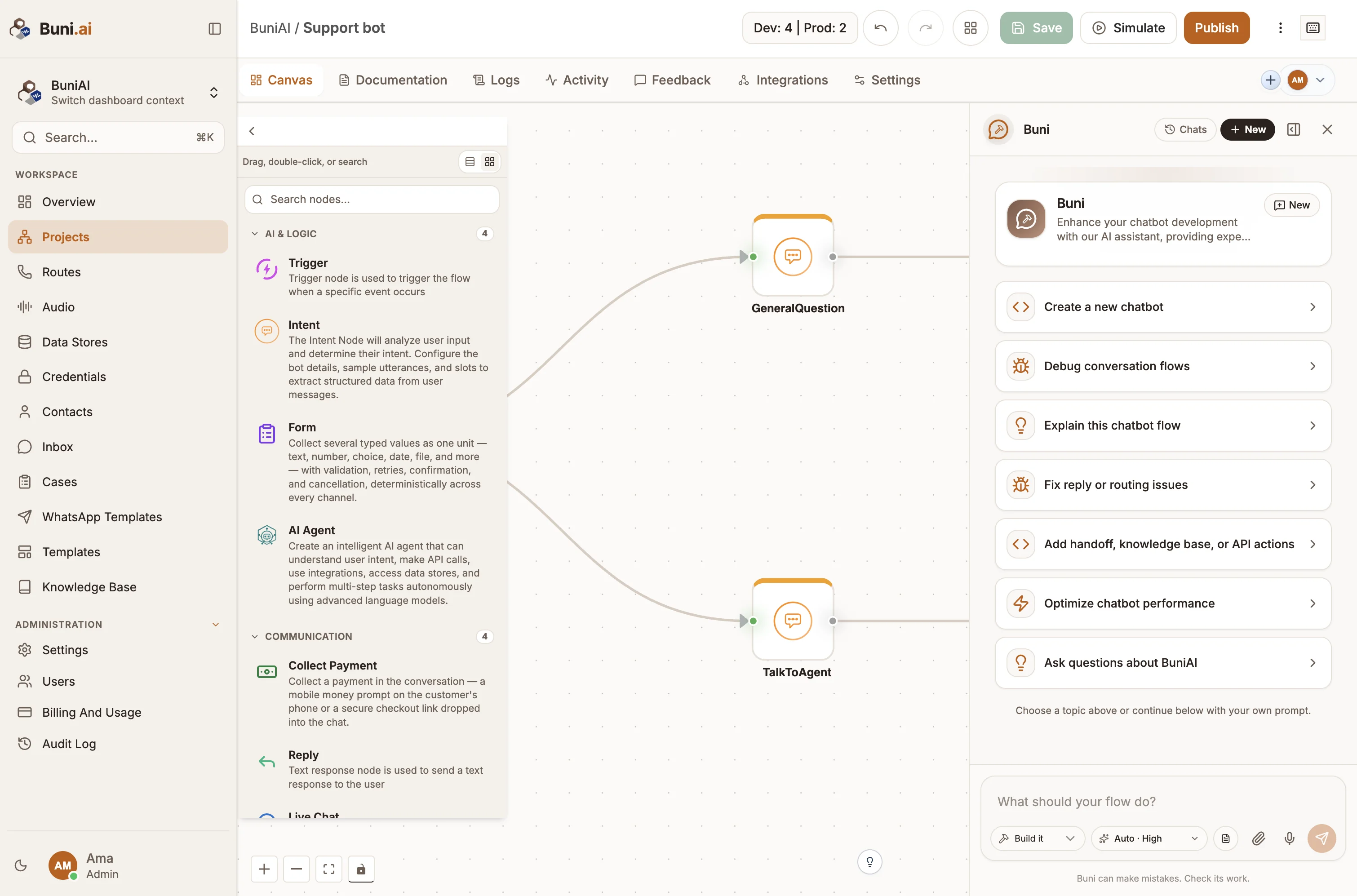1357x896 pixels.
Task: Open the BuniAI dashboard context switcher
Action: pos(118,93)
